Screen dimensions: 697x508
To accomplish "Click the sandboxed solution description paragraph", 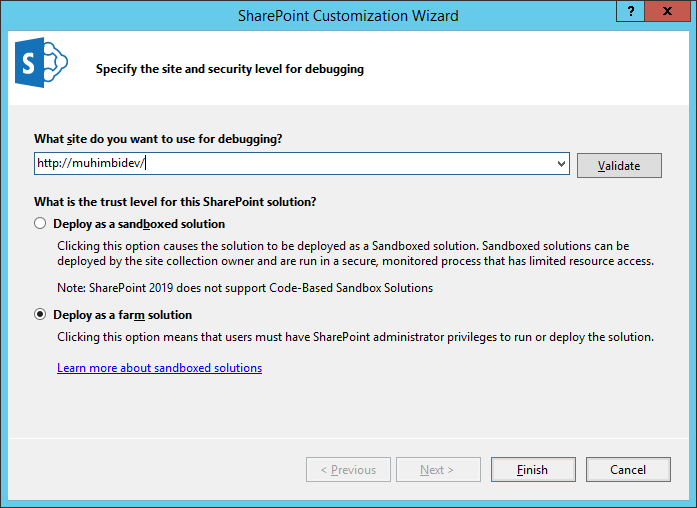I will [x=356, y=253].
